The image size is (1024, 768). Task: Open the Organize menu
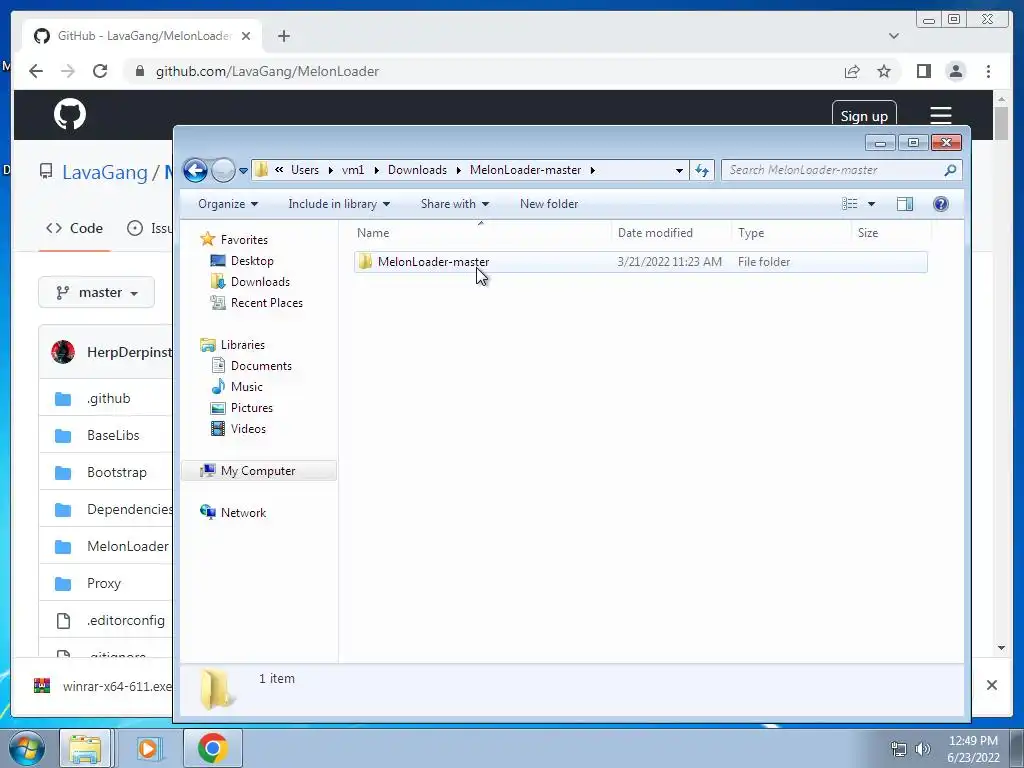pyautogui.click(x=228, y=204)
